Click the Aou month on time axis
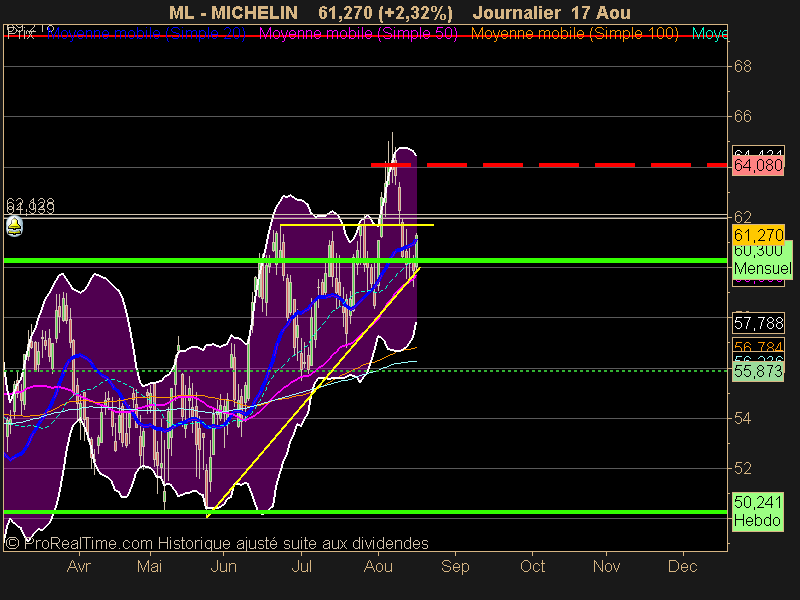The image size is (800, 600). point(378,566)
